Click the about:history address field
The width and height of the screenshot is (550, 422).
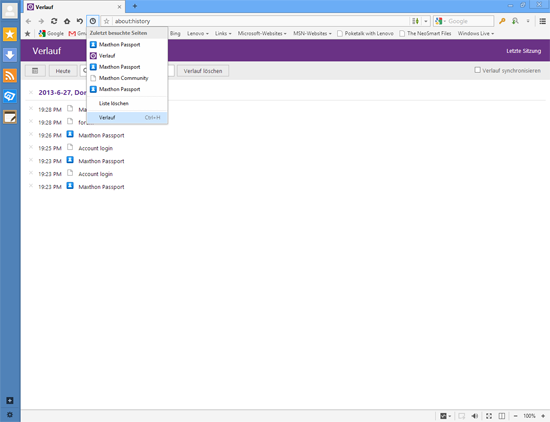point(261,21)
